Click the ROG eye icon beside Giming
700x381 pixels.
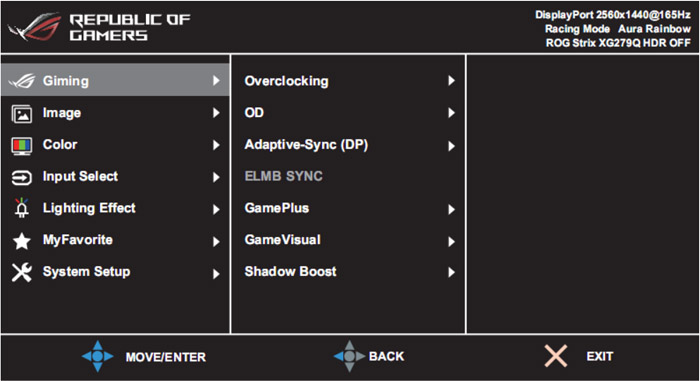tap(21, 81)
